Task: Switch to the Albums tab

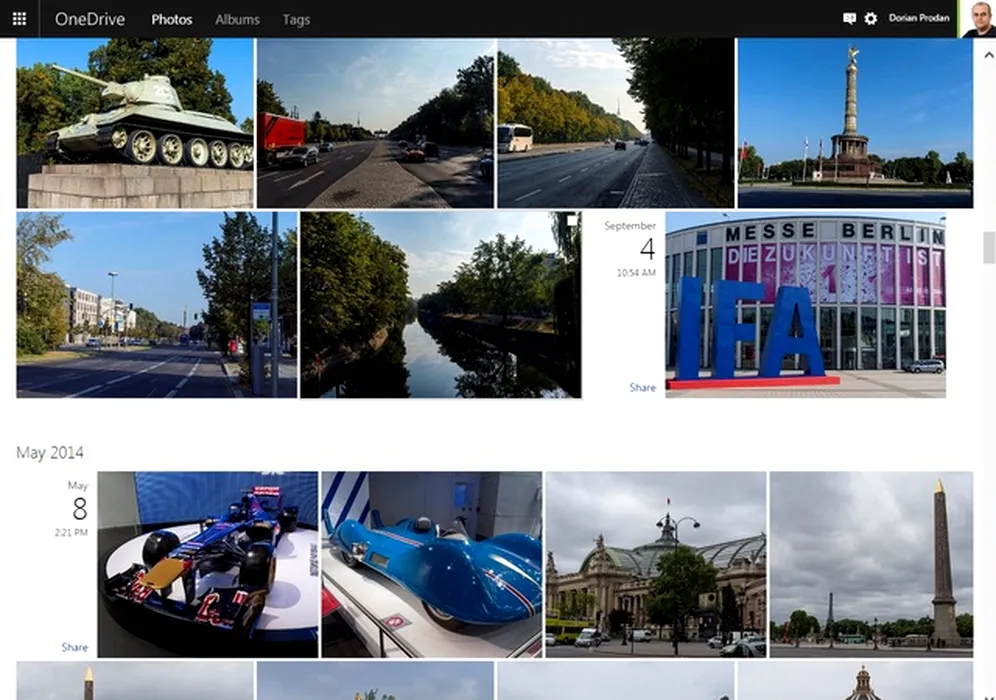Action: (237, 20)
